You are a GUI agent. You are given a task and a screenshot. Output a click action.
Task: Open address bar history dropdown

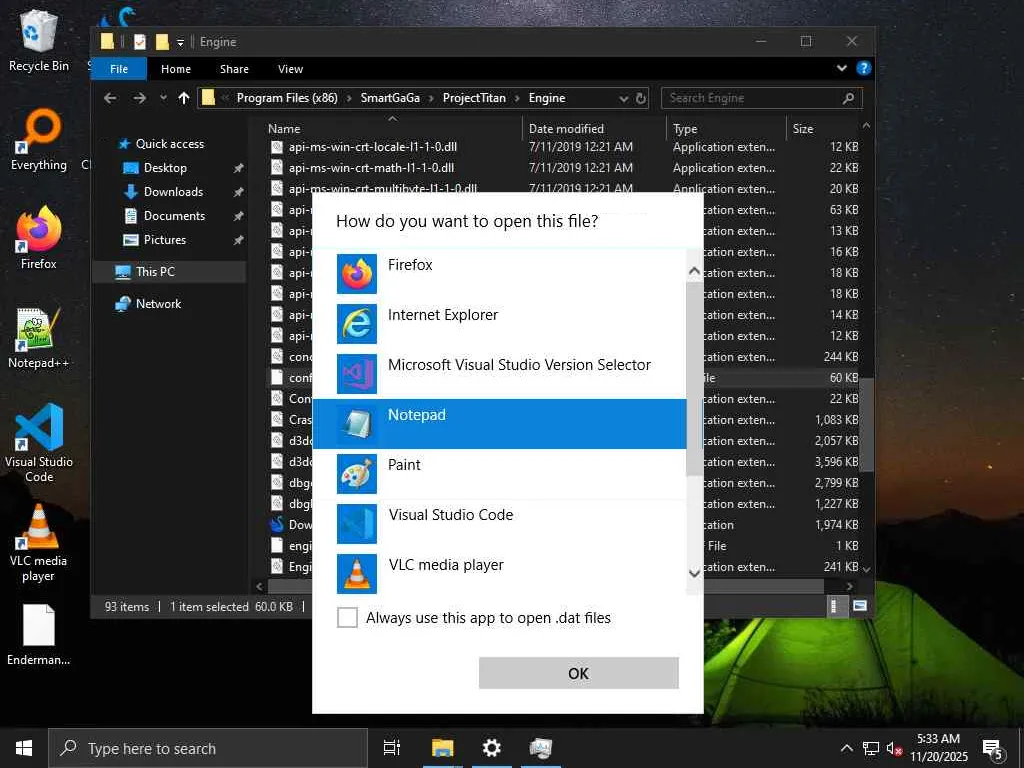(624, 99)
